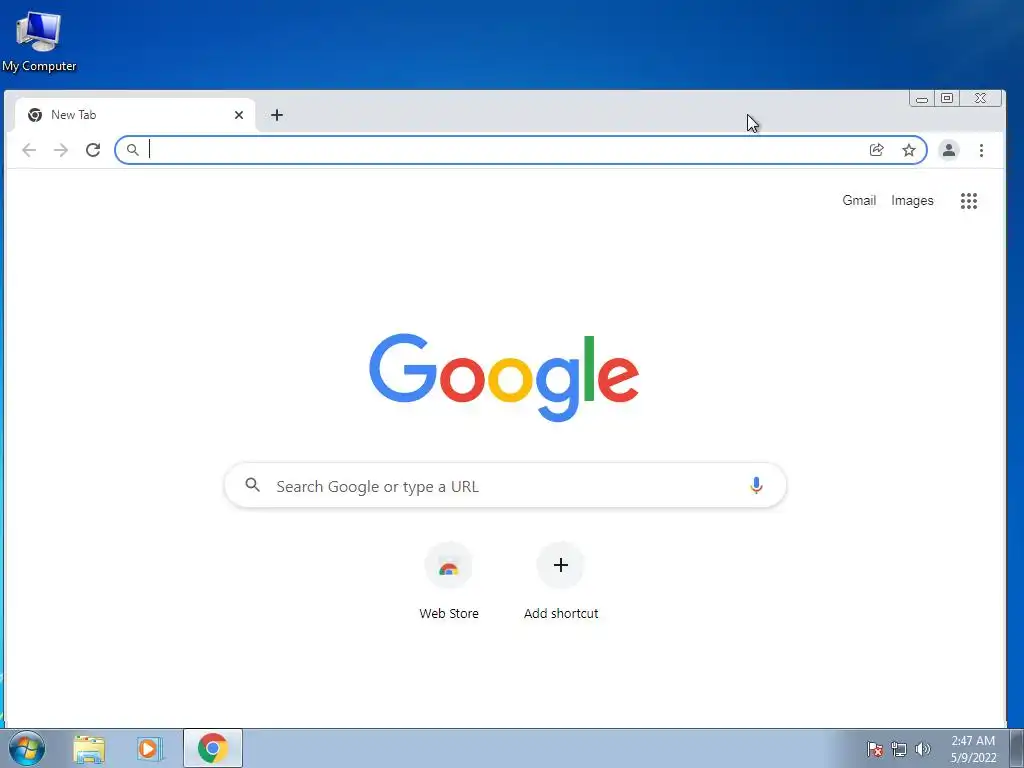Click the magnifier icon in Google search box
The width and height of the screenshot is (1024, 768).
point(253,485)
